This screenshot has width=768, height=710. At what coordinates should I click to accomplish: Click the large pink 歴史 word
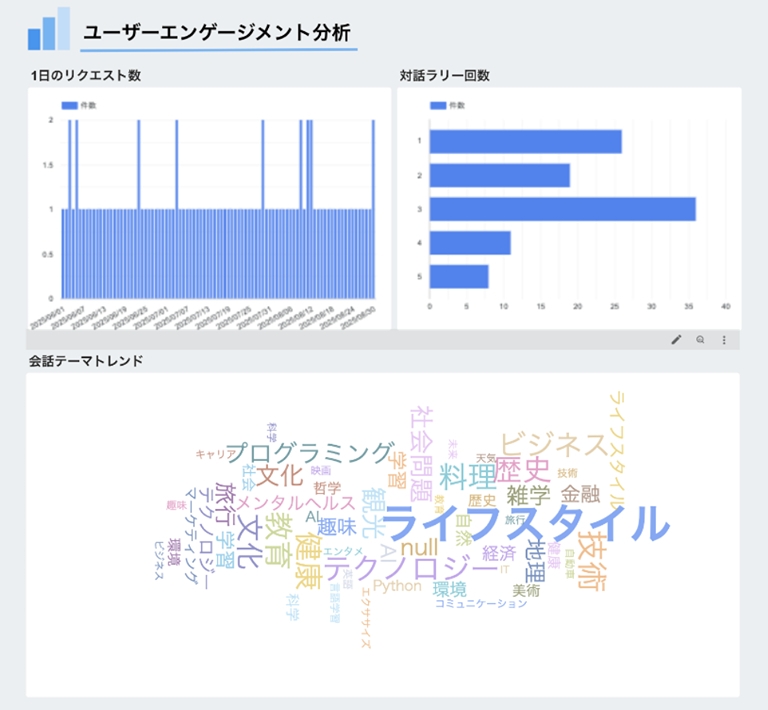click(x=523, y=470)
